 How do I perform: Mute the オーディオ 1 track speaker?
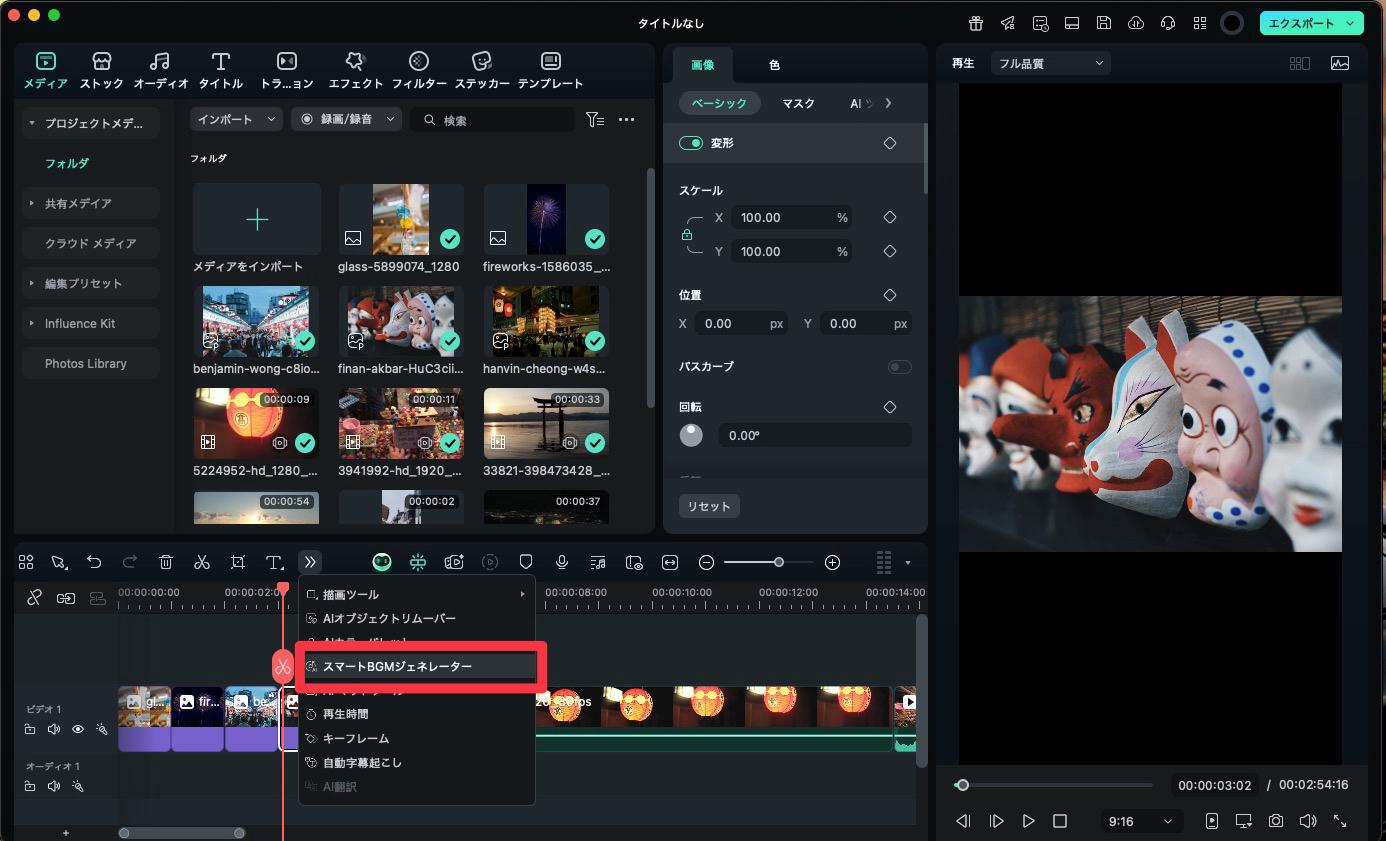pyautogui.click(x=54, y=786)
